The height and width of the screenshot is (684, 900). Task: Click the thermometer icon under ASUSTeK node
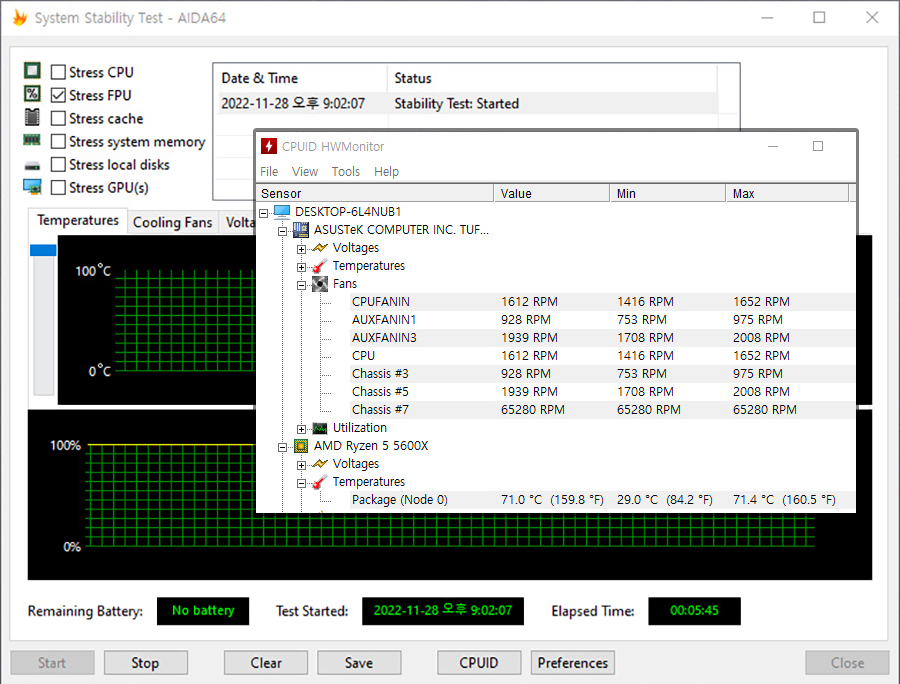320,266
